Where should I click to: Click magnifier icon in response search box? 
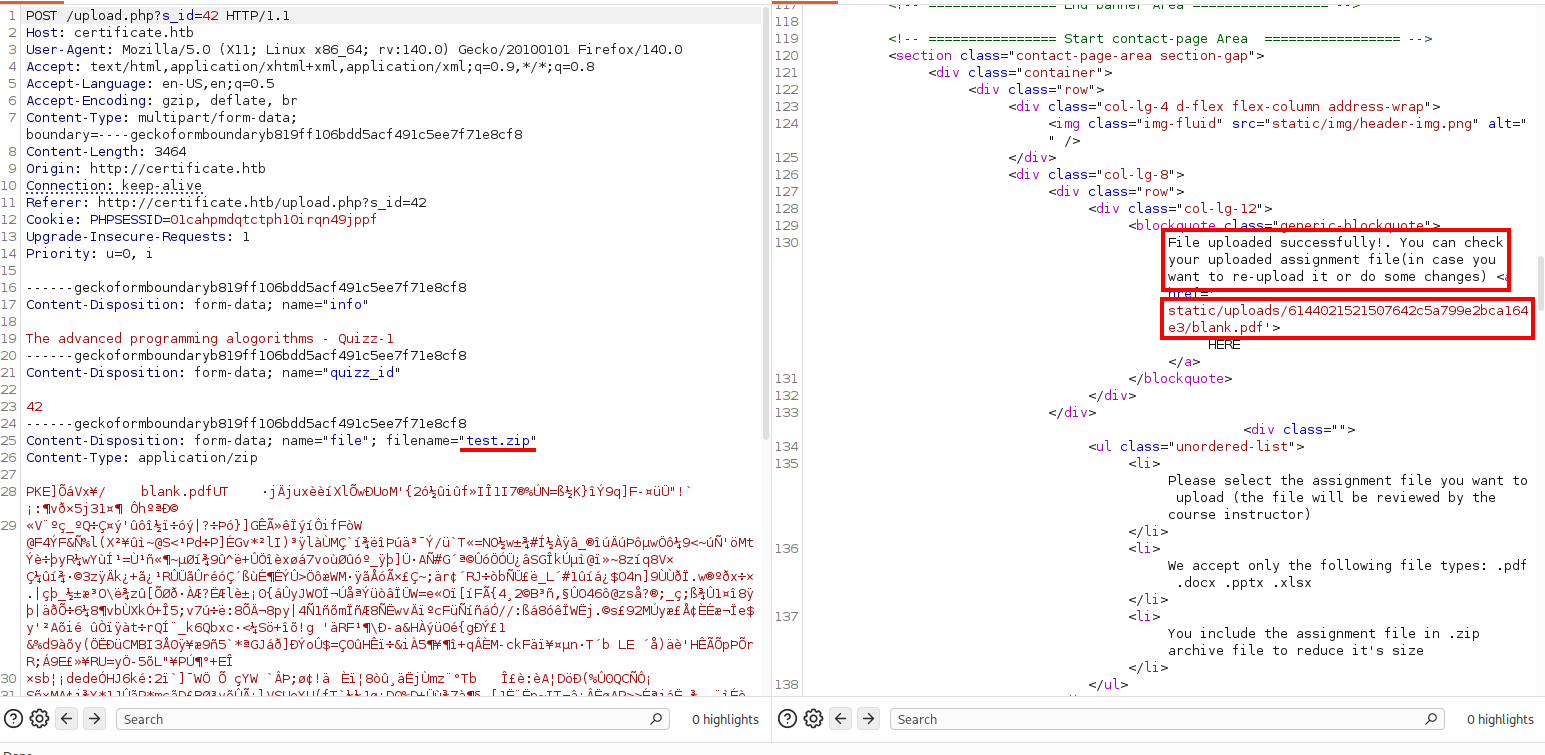[1430, 718]
